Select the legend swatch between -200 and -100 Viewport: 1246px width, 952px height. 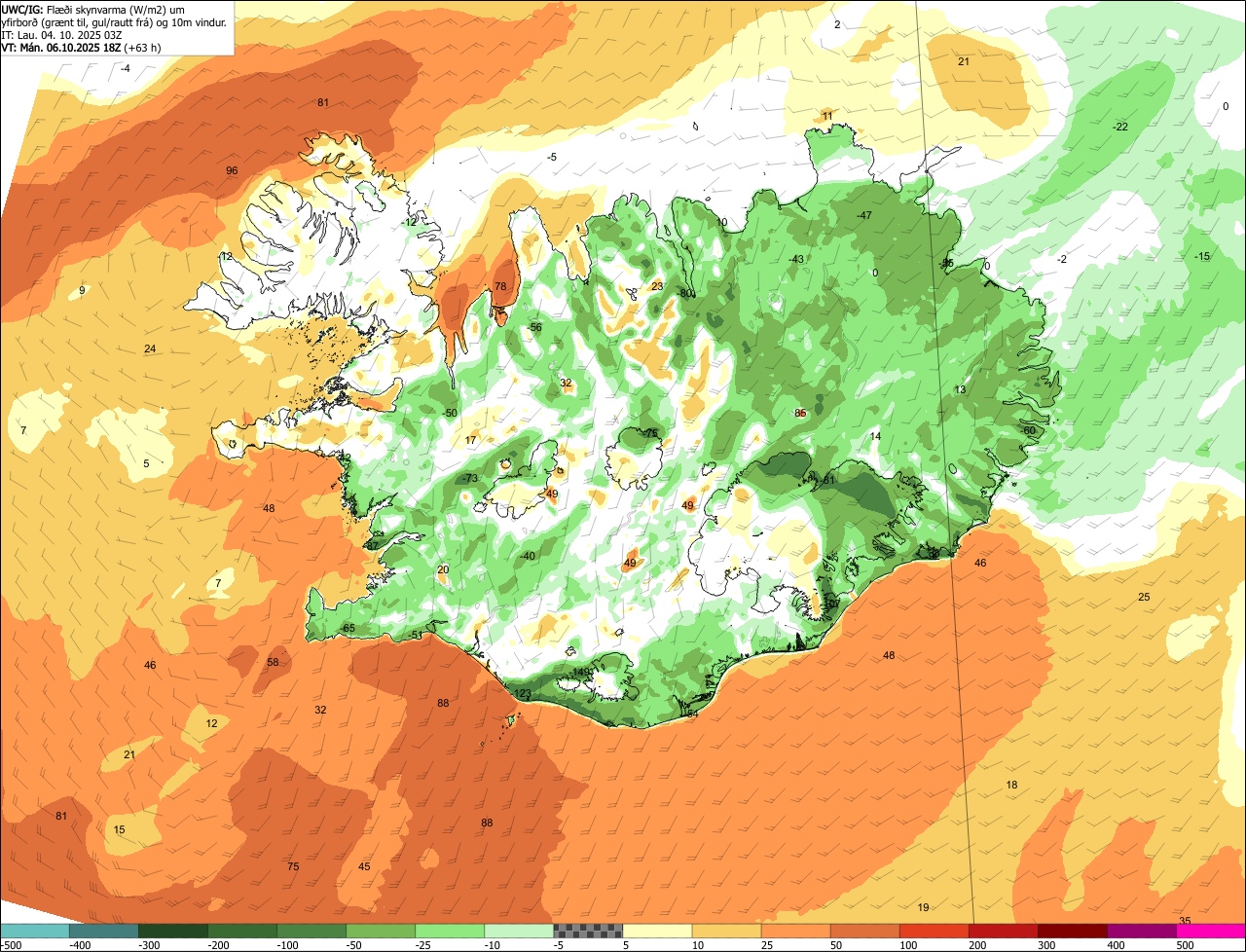[242, 931]
